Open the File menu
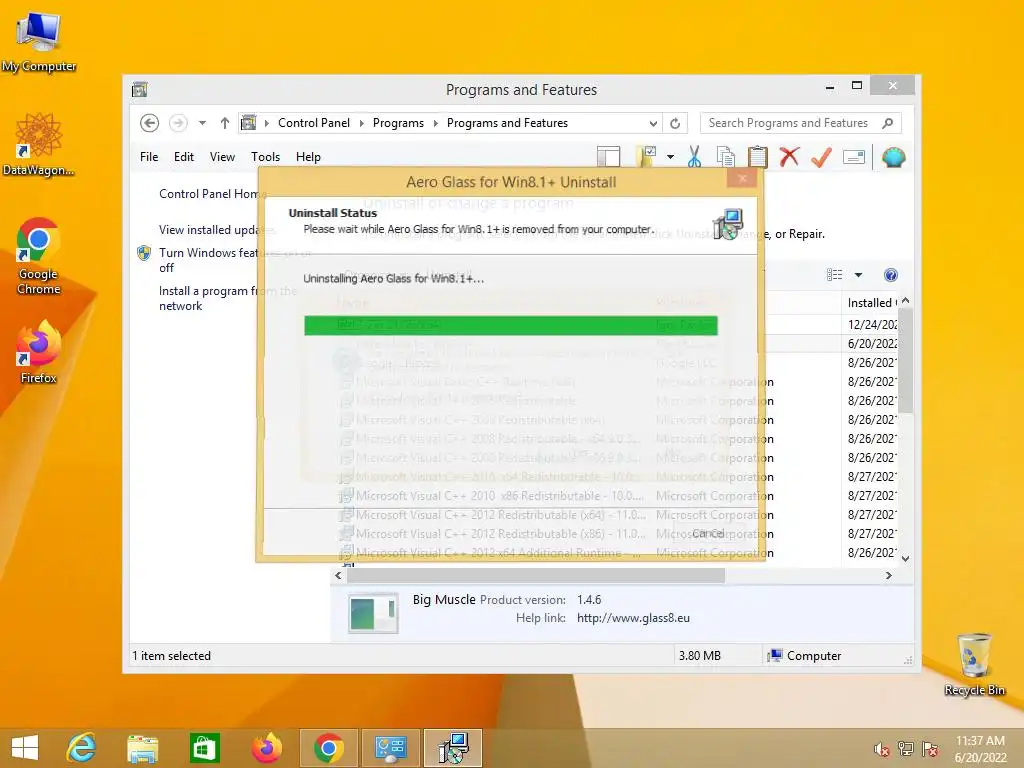1024x768 pixels. coord(149,157)
